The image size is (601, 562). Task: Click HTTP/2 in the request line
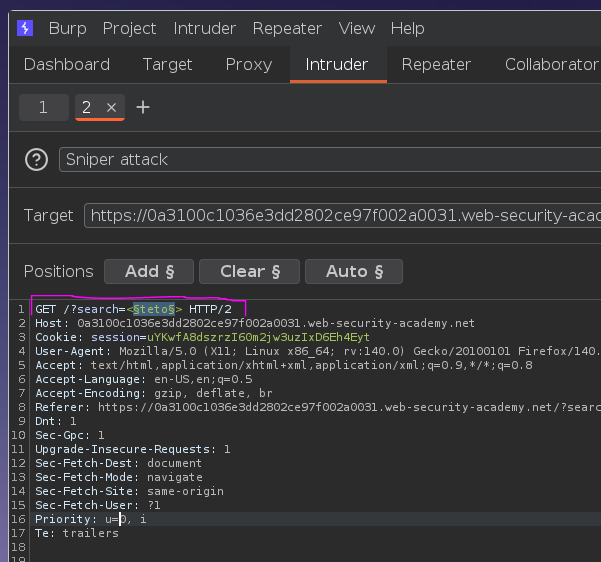pyautogui.click(x=210, y=309)
